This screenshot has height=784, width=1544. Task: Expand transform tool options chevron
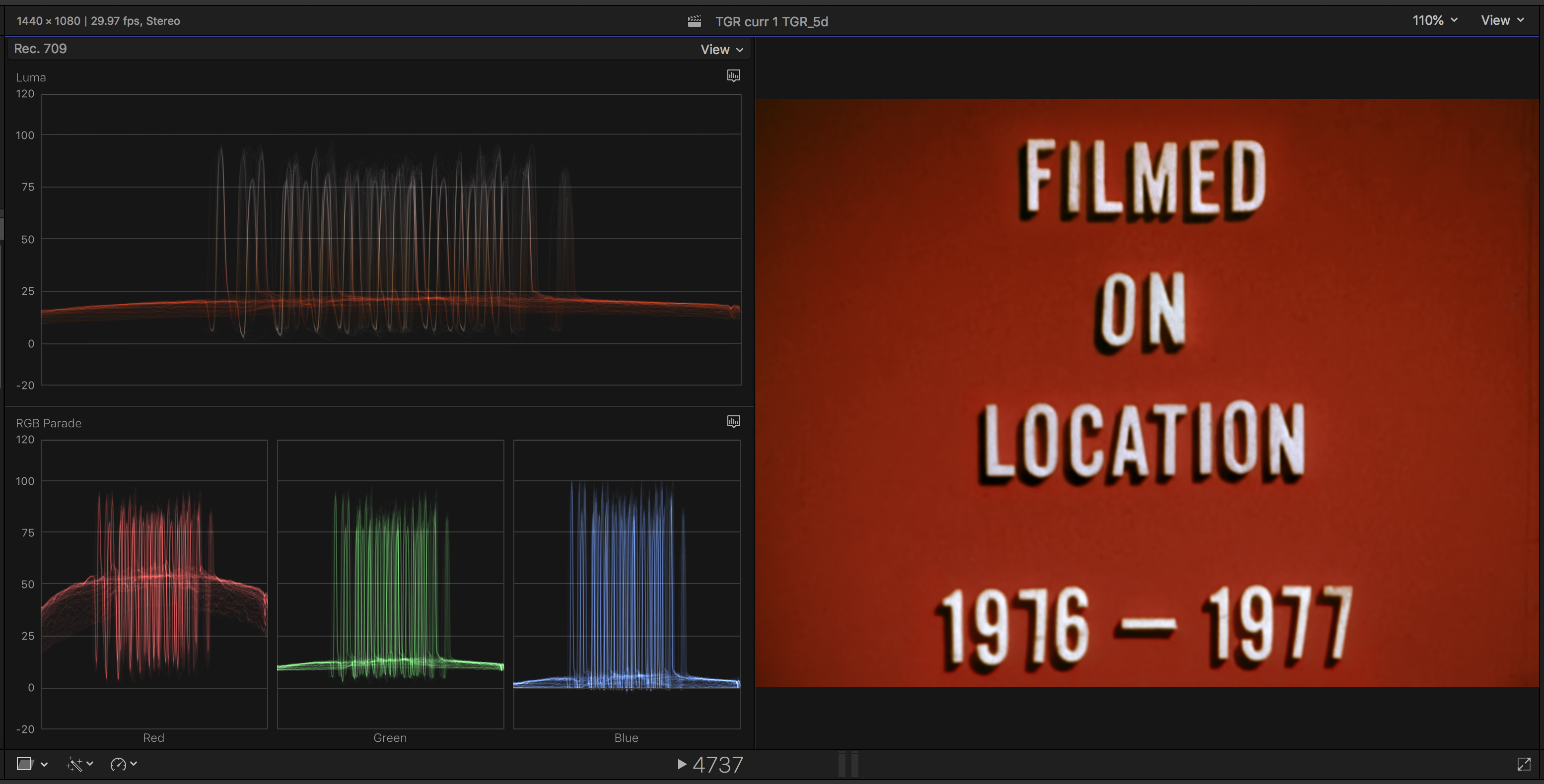click(x=44, y=764)
